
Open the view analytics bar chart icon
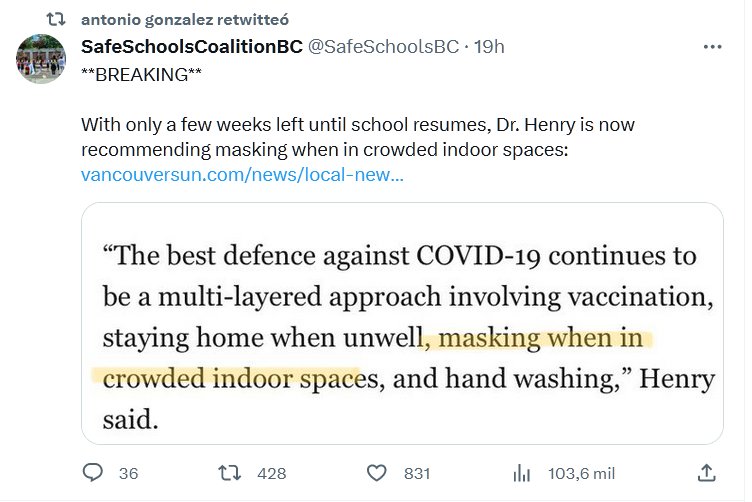pyautogui.click(x=521, y=473)
